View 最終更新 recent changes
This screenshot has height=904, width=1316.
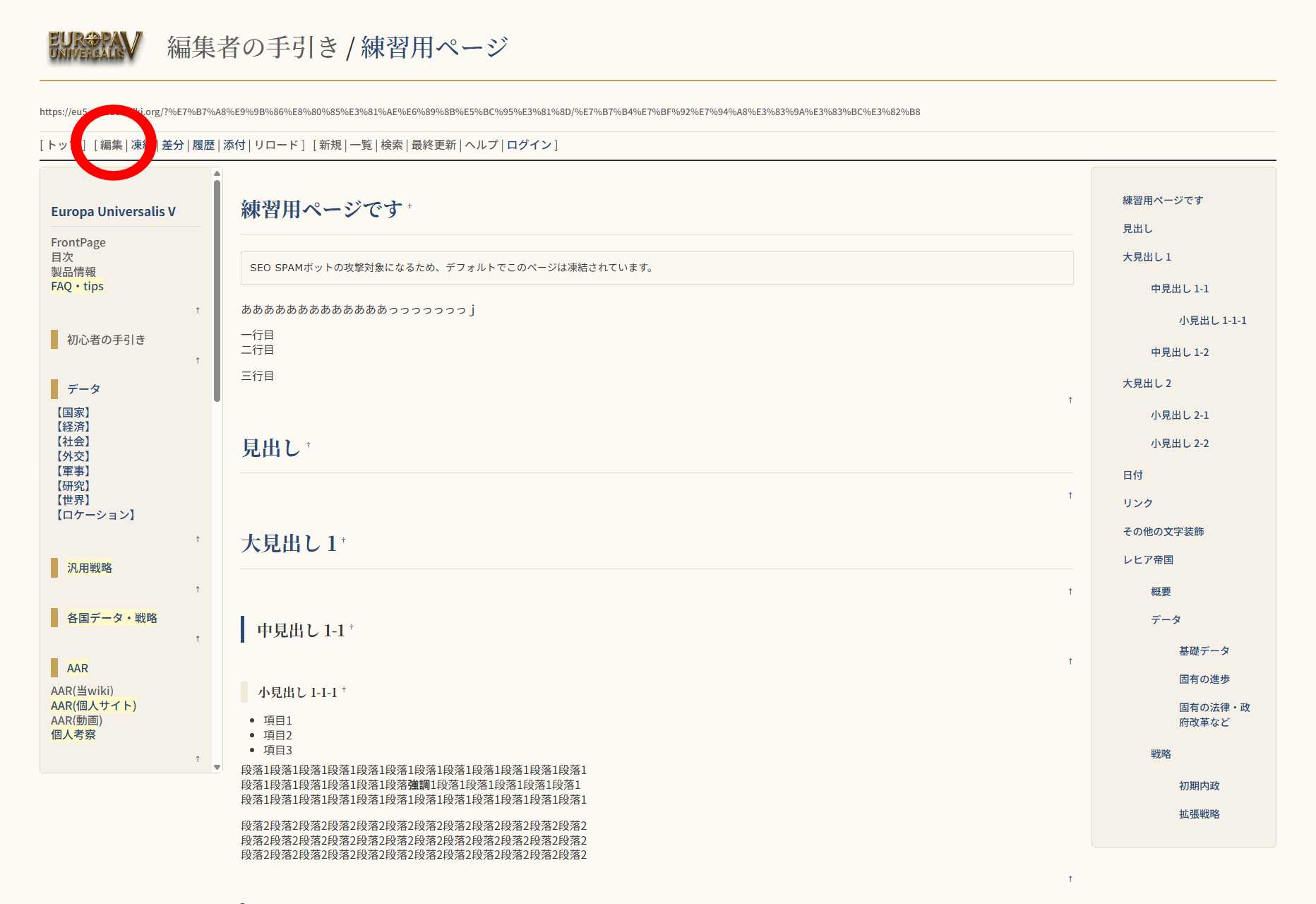(x=433, y=144)
